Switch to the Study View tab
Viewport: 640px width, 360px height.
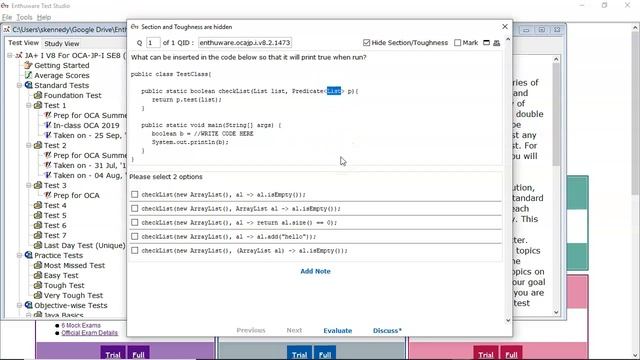(62, 43)
